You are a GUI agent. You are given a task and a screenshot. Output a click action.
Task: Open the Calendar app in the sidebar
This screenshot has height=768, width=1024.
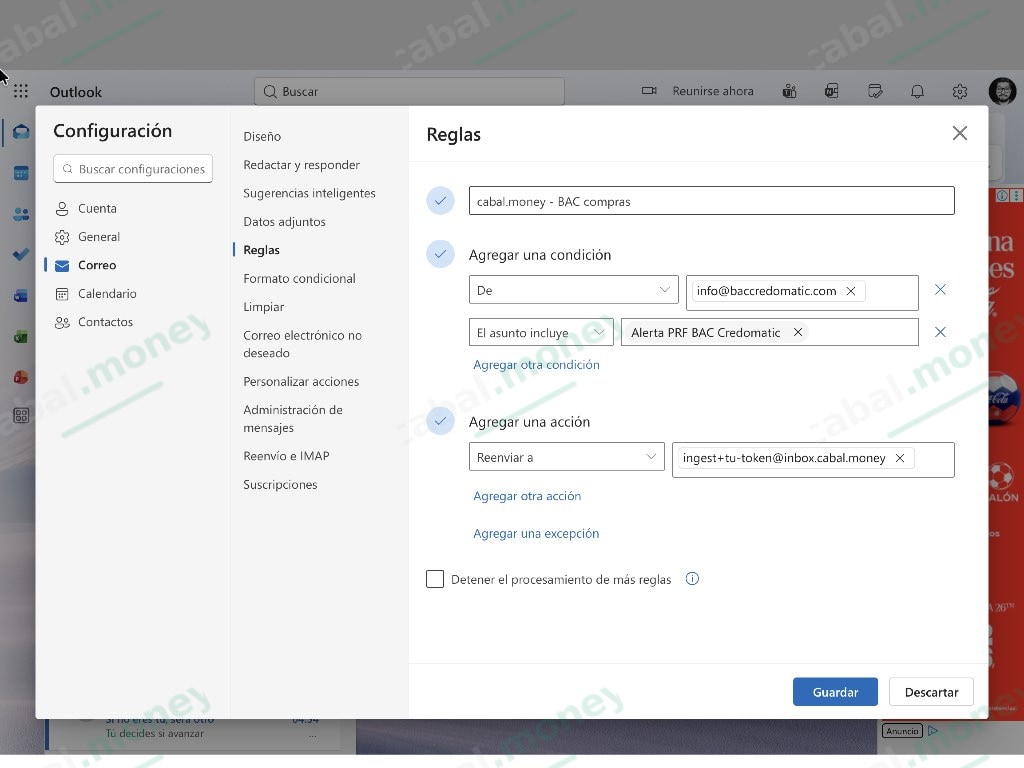[x=20, y=172]
